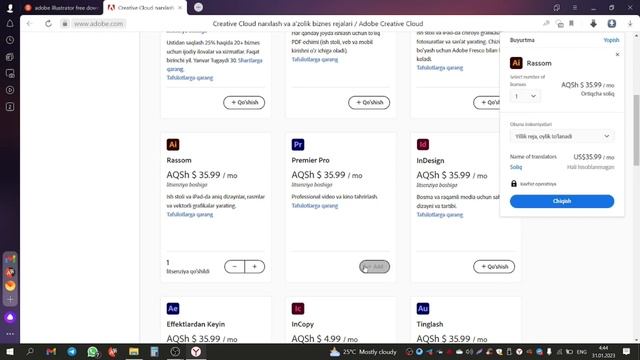Open calculator from taskbar
Screen dimensions: 640x360
(x=154, y=351)
